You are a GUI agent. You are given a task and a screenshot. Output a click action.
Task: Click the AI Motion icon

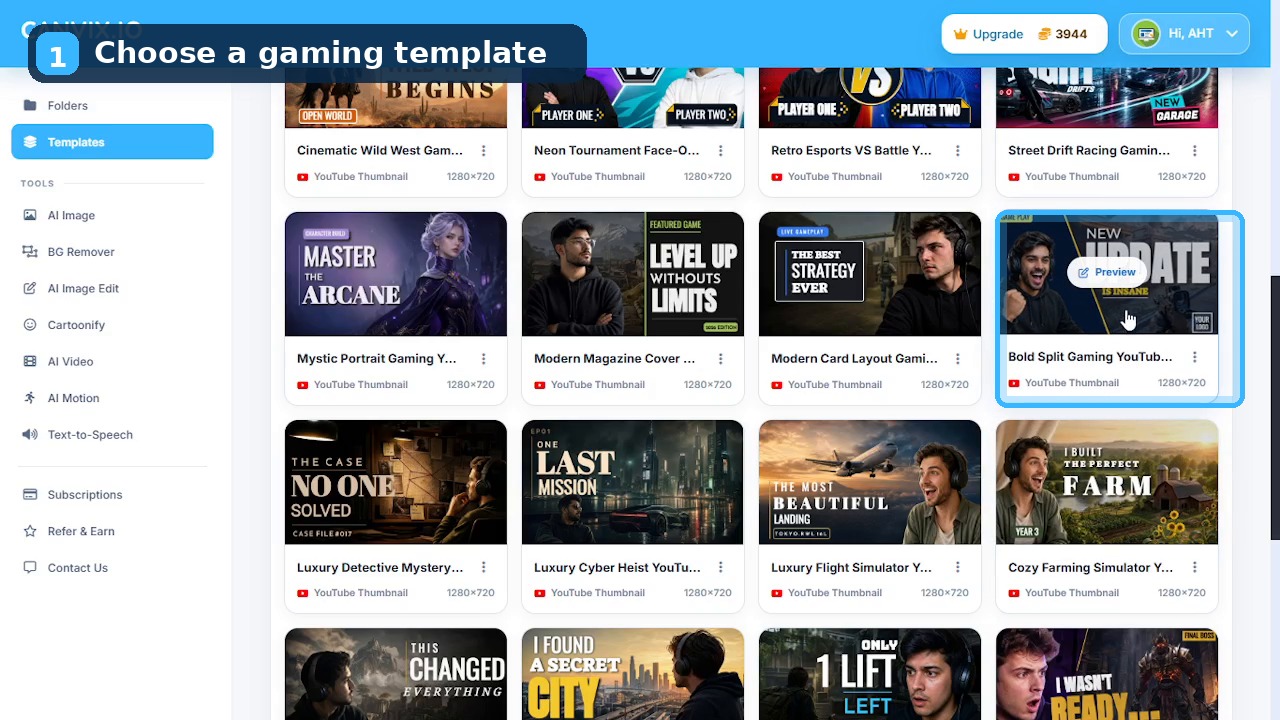[x=30, y=398]
